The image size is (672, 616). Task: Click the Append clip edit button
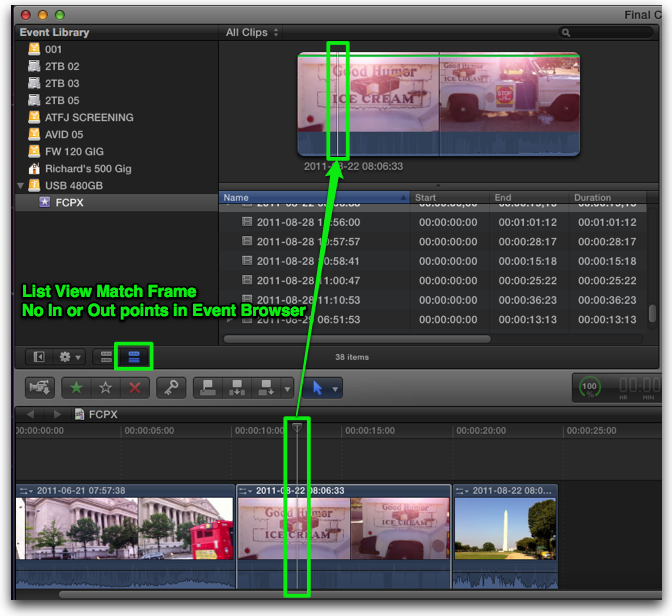pyautogui.click(x=266, y=388)
